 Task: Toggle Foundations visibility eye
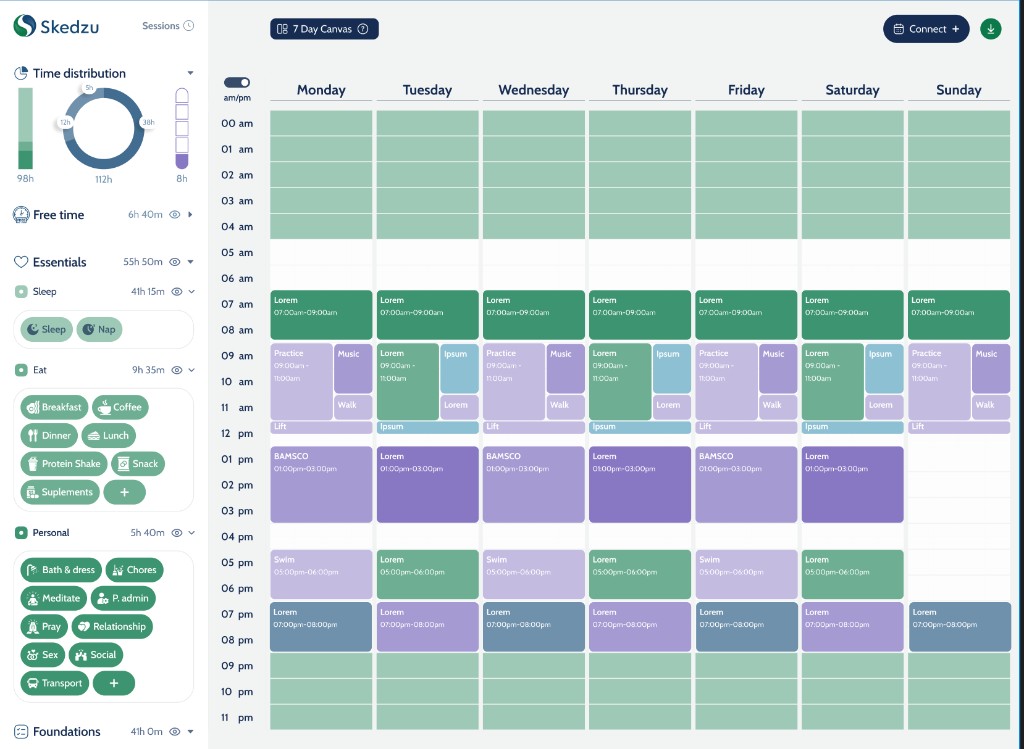click(x=174, y=732)
